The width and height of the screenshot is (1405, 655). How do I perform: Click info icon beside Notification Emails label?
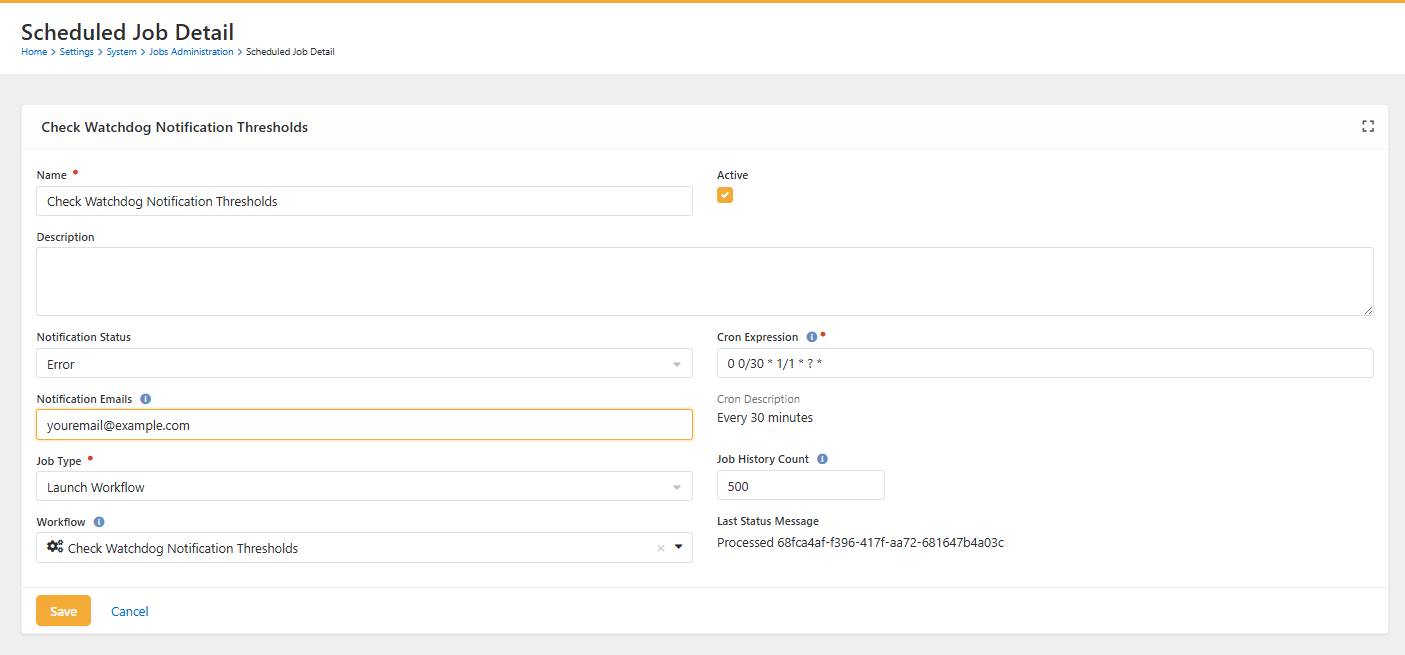tap(145, 399)
